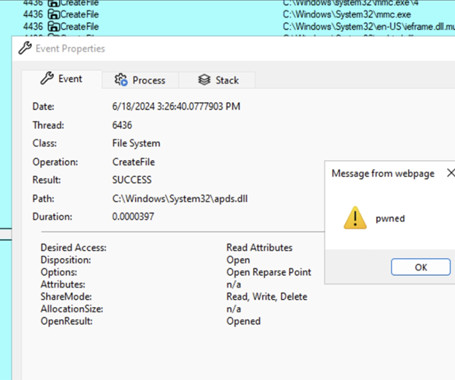Select the Disposition value Open
The image size is (455, 380).
[238, 260]
